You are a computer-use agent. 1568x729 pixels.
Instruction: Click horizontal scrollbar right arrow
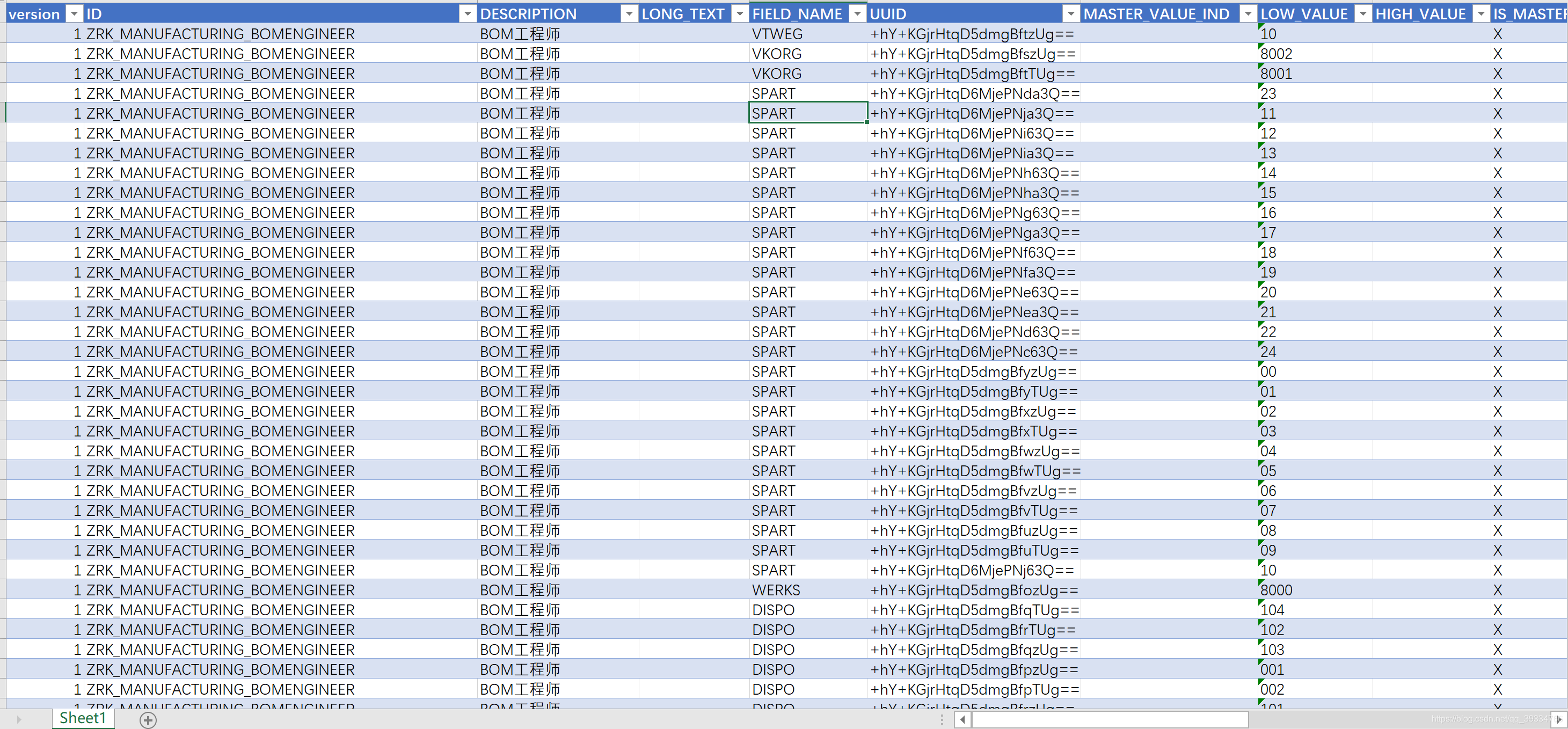coord(1558,720)
